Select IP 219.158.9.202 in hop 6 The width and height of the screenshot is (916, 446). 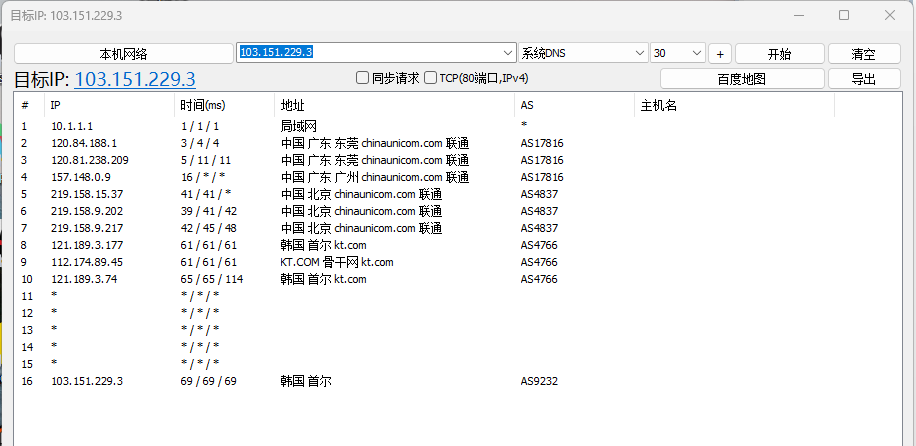pos(87,210)
